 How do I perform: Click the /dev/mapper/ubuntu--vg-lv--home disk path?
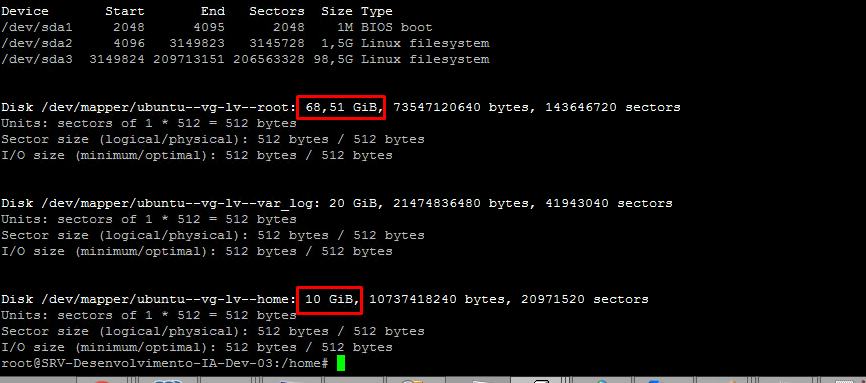165,300
